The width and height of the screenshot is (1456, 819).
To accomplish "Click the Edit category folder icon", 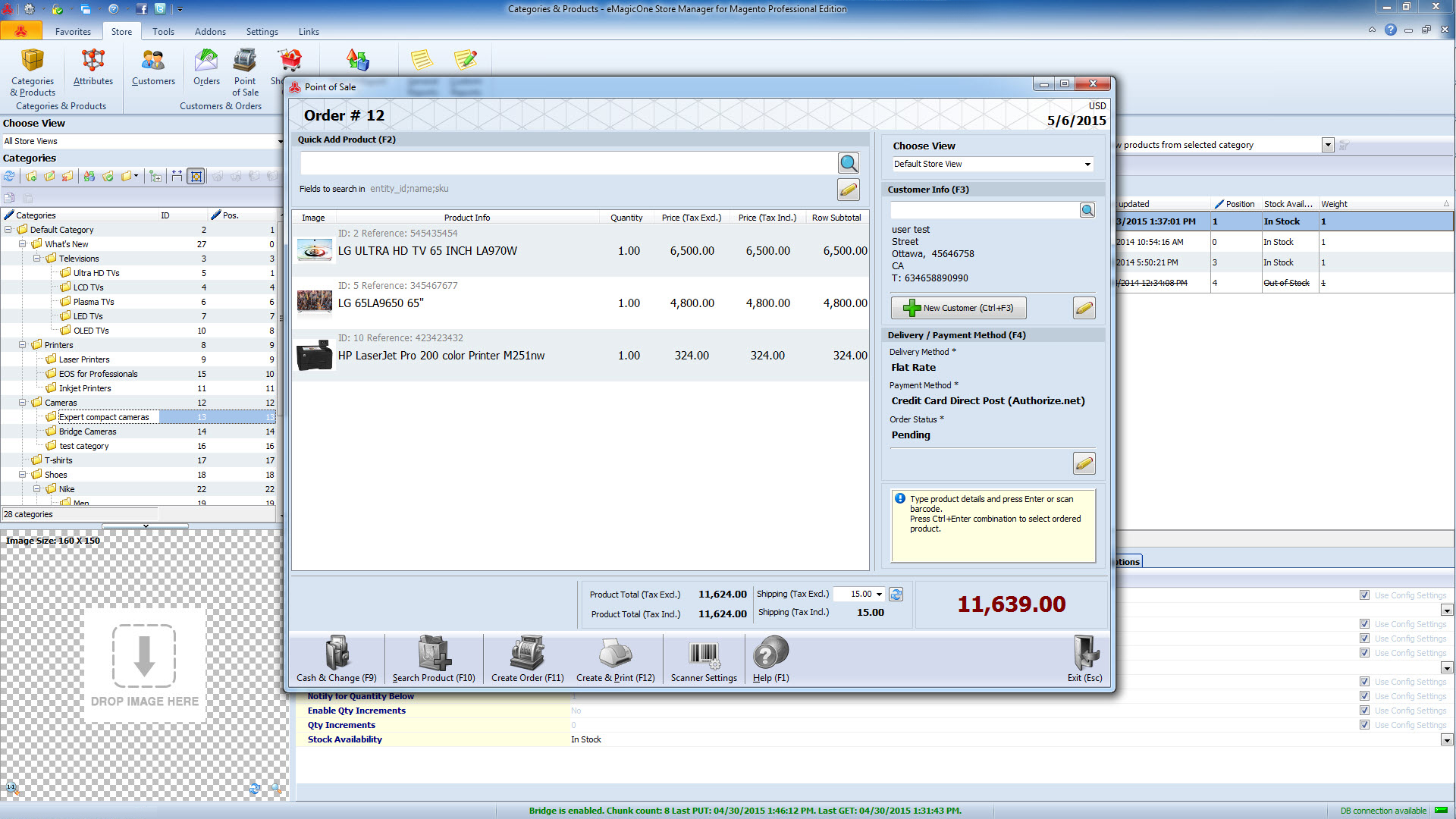I will [x=49, y=176].
